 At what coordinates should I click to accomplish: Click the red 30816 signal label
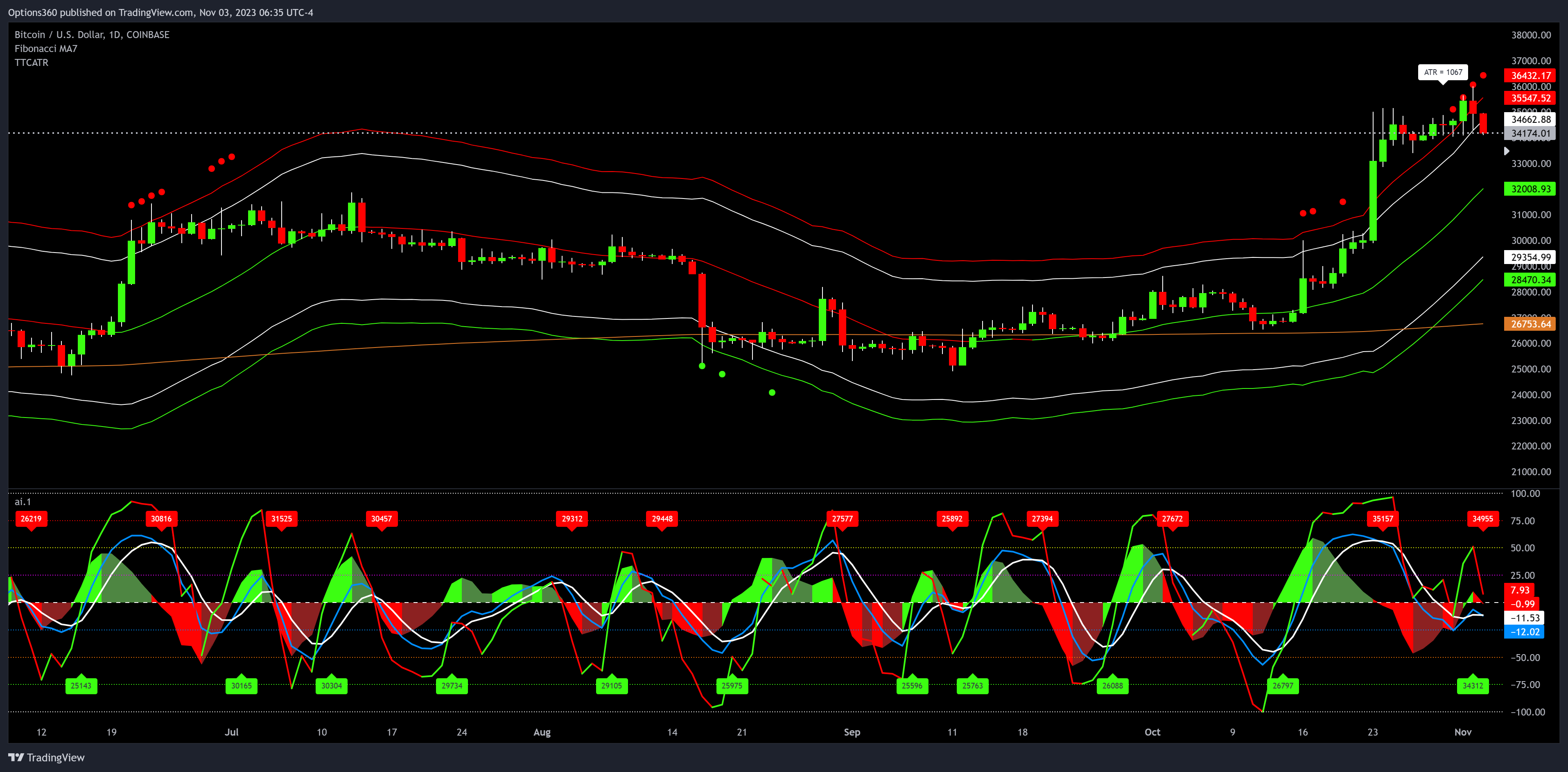(161, 519)
